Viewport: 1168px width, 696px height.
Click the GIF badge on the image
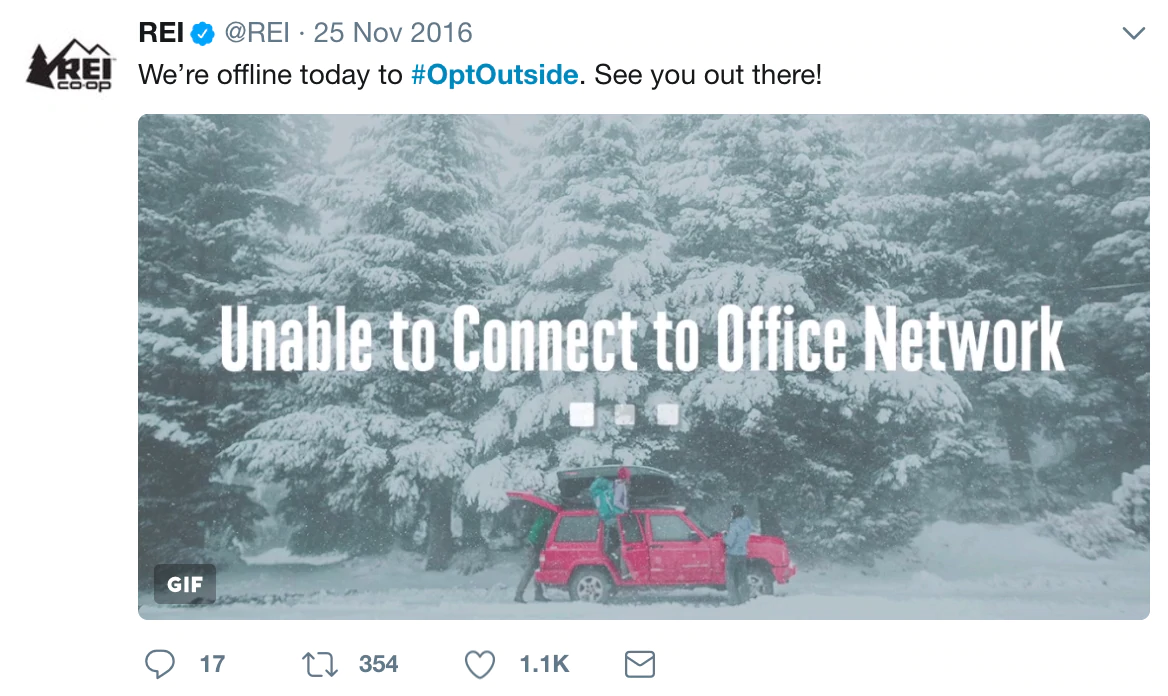point(185,585)
